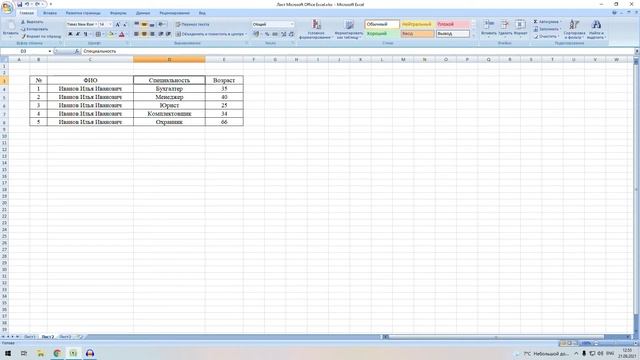The height and width of the screenshot is (360, 640).
Task: Click the large Вставить paste button
Action: tap(10, 28)
